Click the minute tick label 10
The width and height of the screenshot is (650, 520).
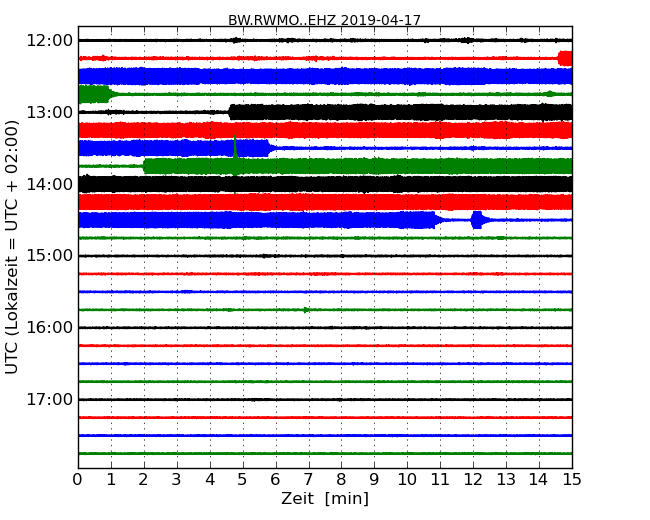tap(407, 479)
